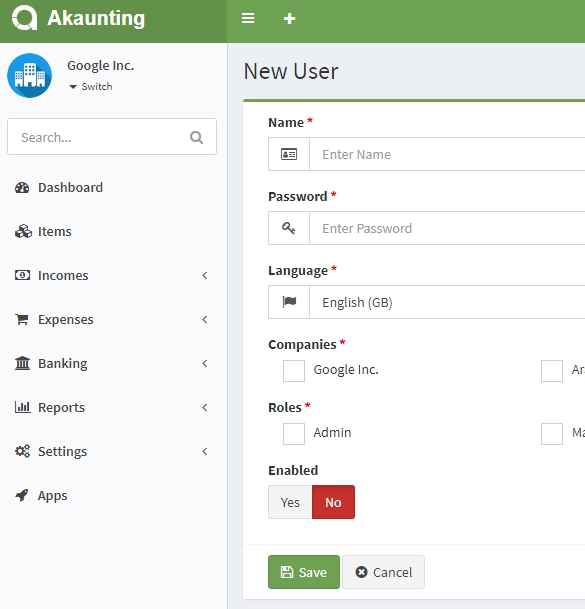
Task: Click the Google Inc. company name in sidebar
Action: click(101, 66)
